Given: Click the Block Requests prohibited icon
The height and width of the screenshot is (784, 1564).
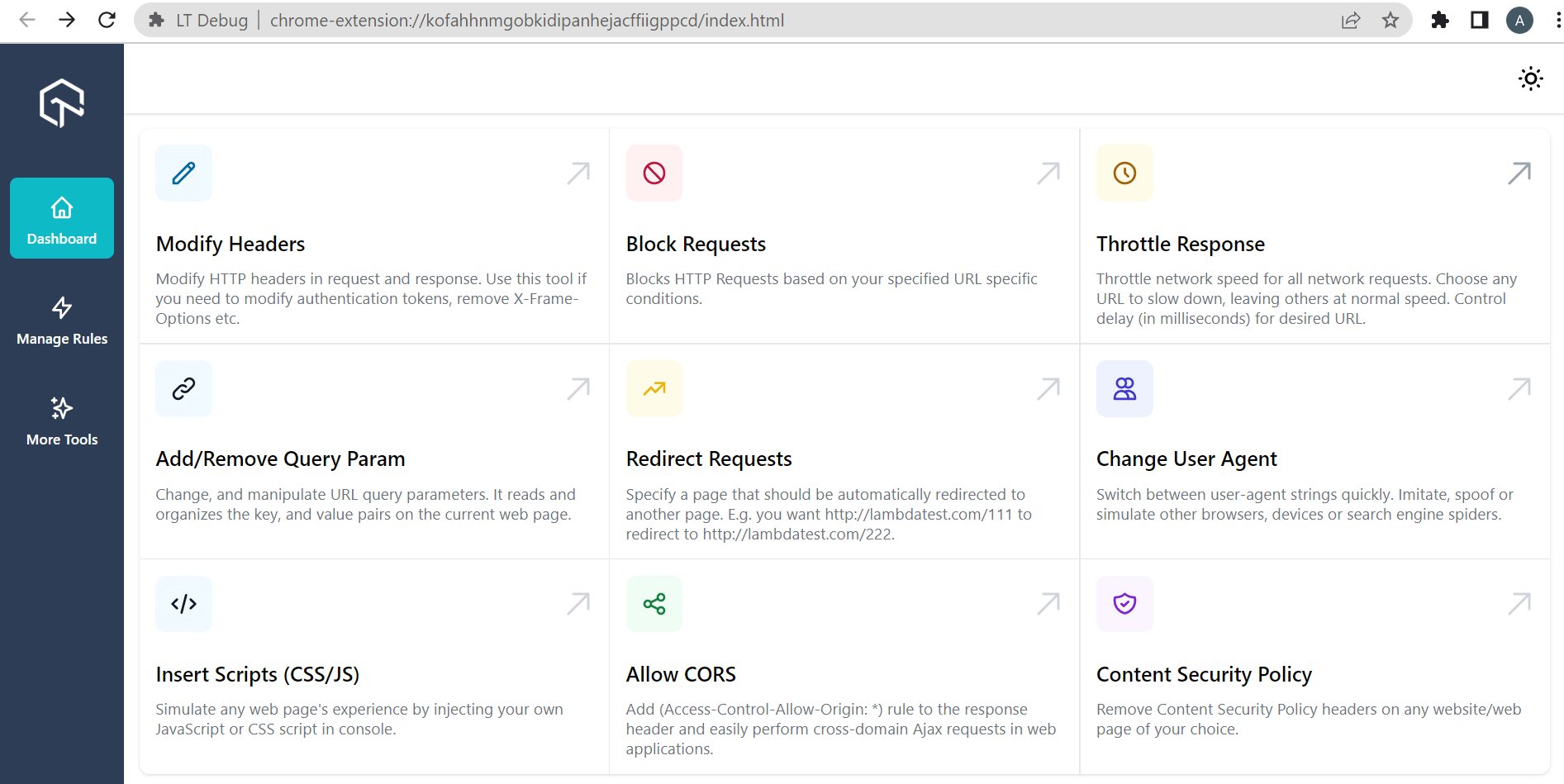Looking at the screenshot, I should coord(654,173).
